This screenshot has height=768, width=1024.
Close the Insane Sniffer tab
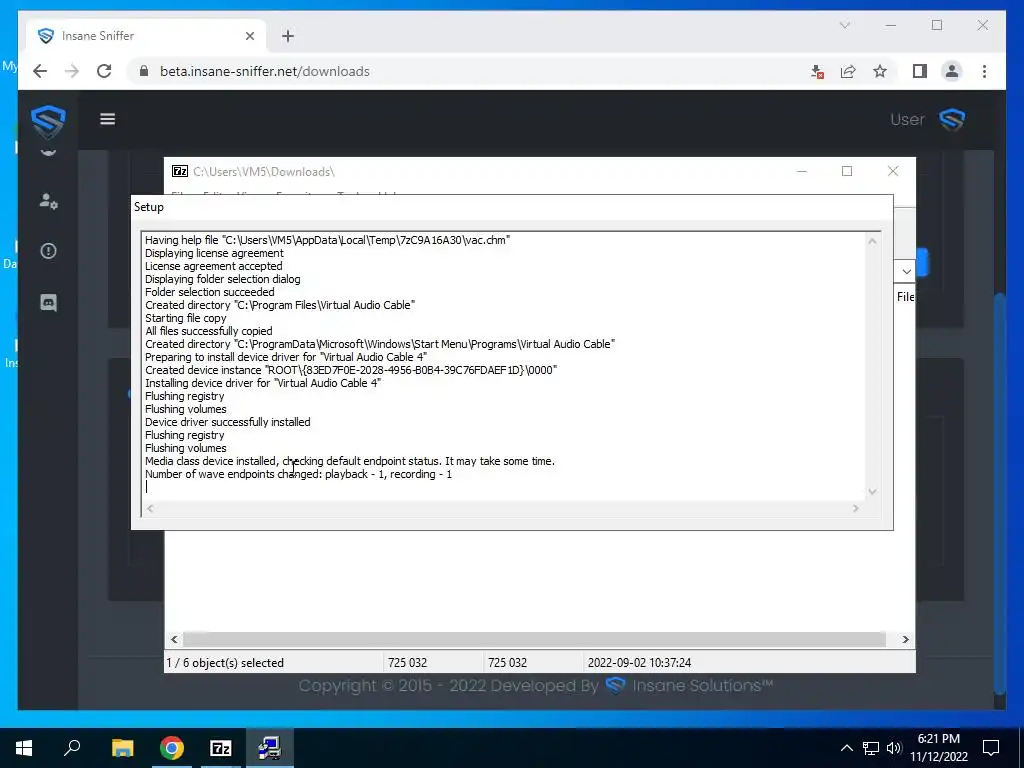[249, 36]
